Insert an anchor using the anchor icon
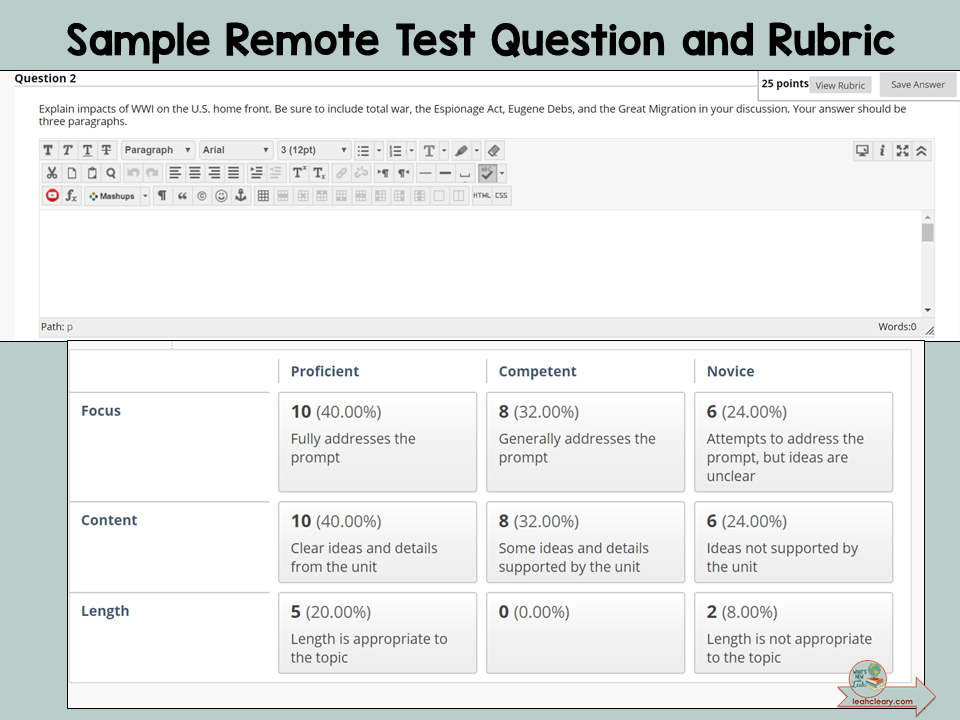This screenshot has height=720, width=960. click(x=242, y=195)
